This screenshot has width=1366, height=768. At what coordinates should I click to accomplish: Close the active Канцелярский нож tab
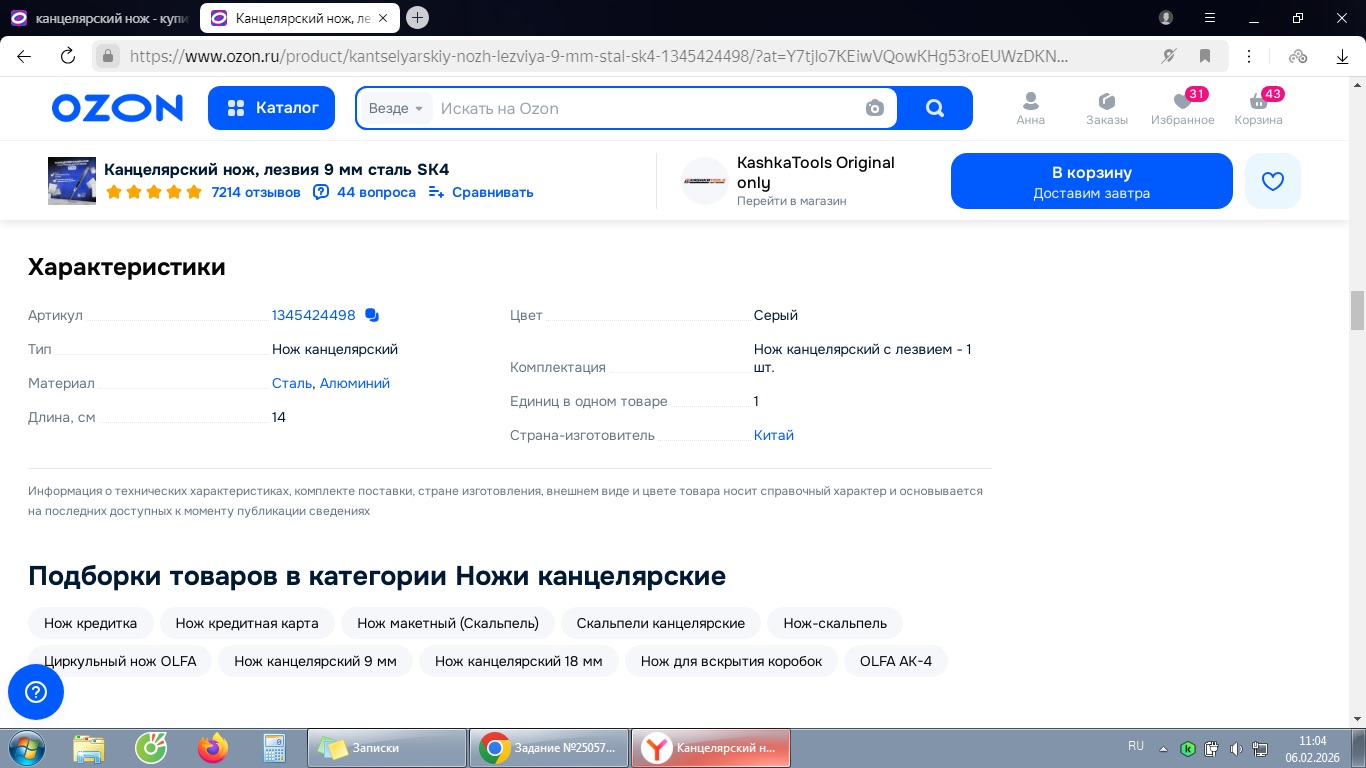(384, 18)
